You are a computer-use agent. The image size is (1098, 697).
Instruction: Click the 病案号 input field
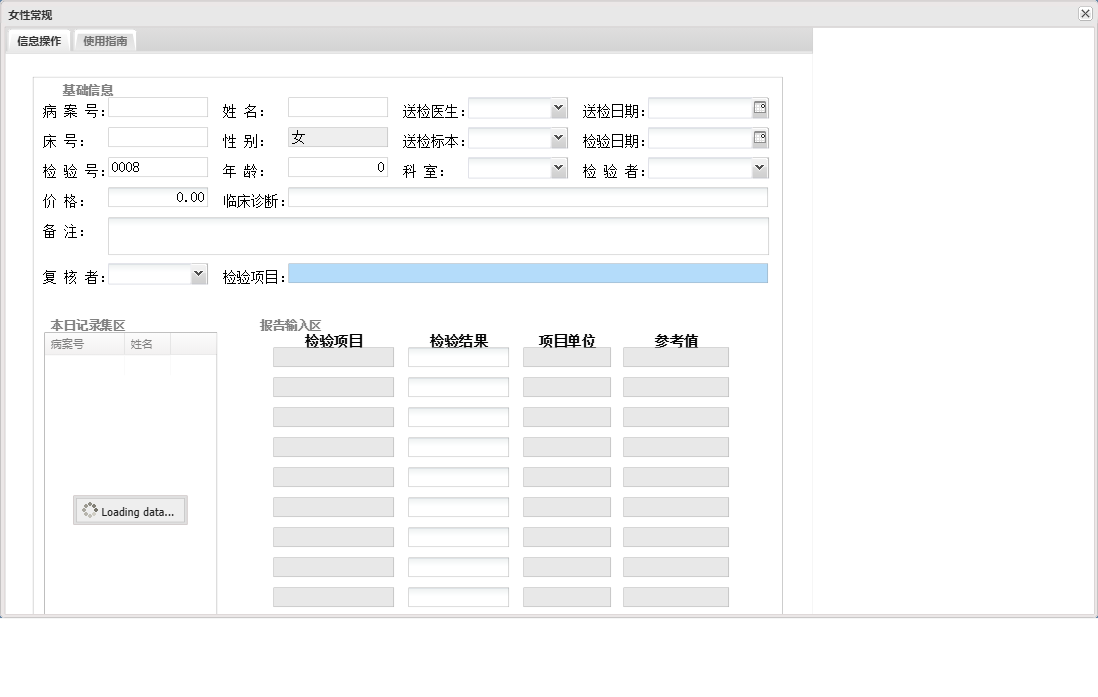click(158, 106)
